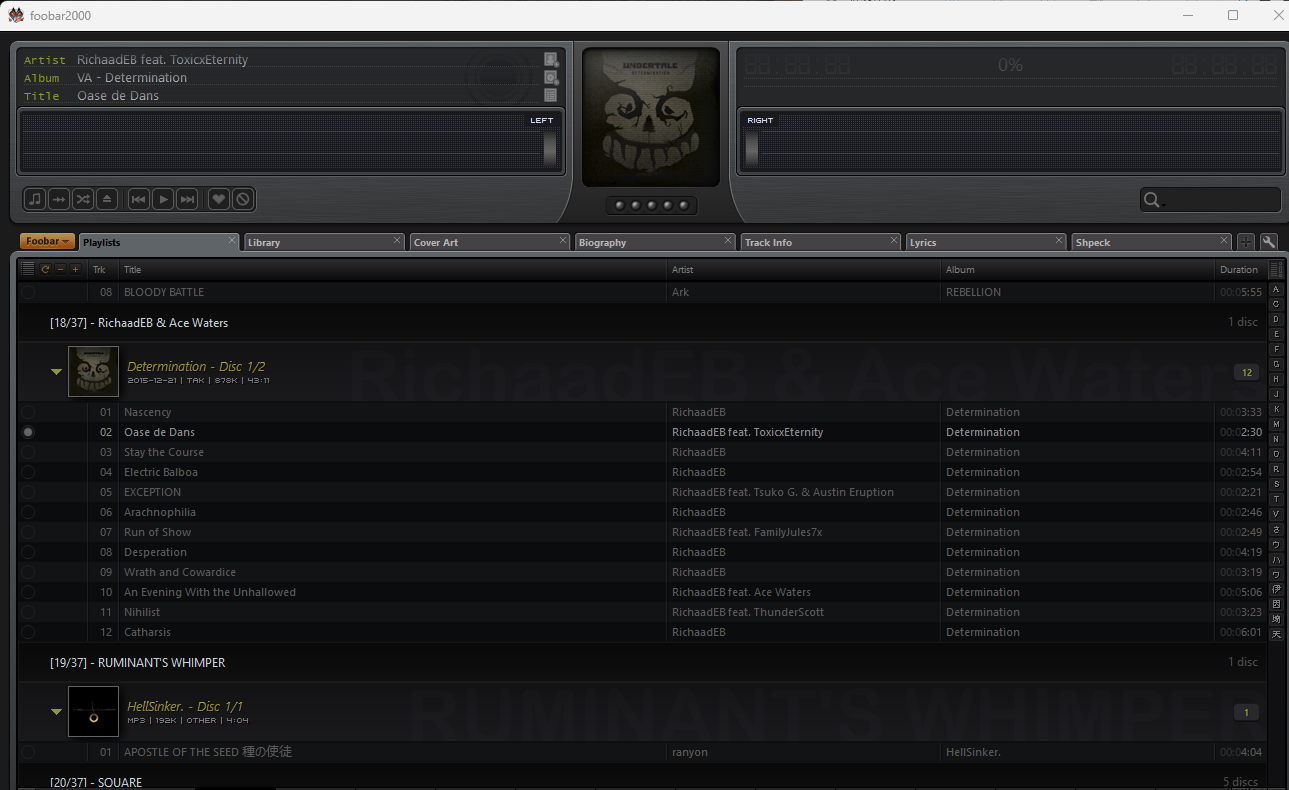The height and width of the screenshot is (790, 1289).
Task: Open track list icon beside Title row
Action: coord(550,95)
